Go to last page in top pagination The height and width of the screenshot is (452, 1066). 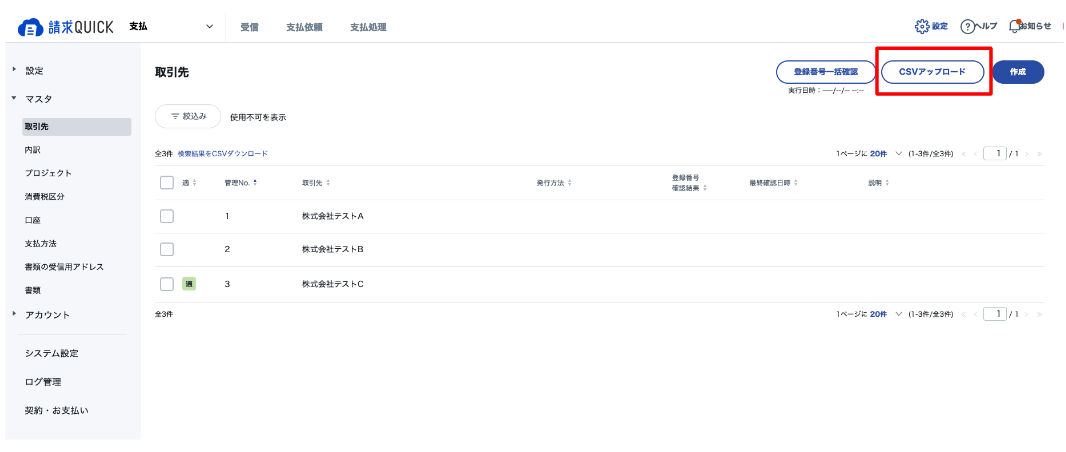(x=1038, y=154)
